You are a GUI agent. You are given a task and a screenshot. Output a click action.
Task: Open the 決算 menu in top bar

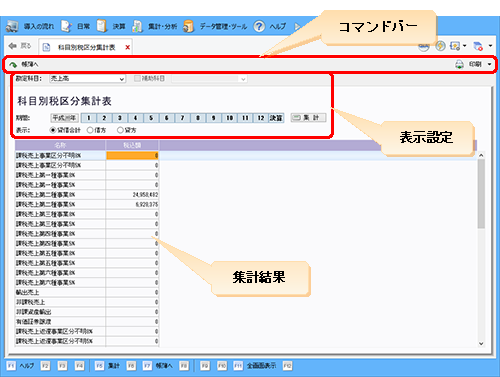coord(111,26)
